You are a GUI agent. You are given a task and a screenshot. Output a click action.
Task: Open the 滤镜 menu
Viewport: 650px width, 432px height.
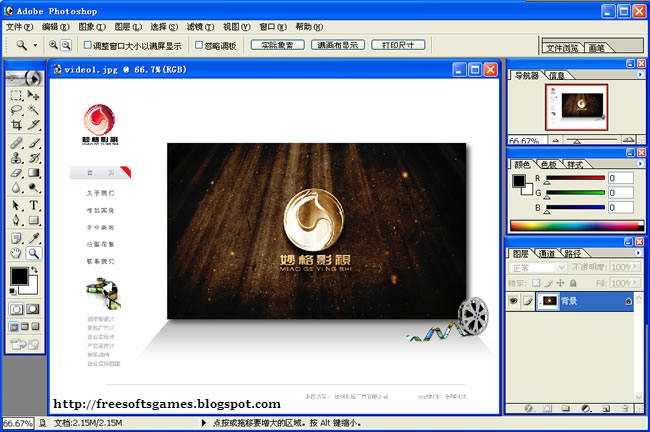(200, 27)
